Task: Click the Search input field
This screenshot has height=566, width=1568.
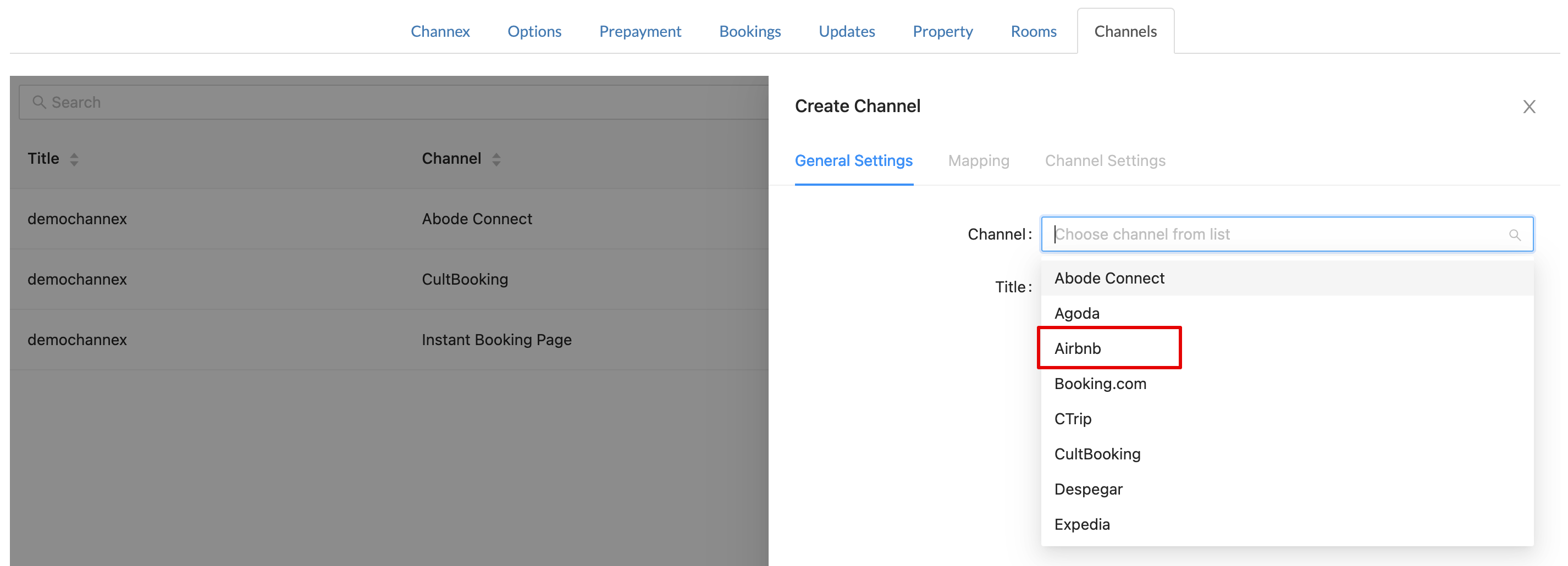Action: pyautogui.click(x=393, y=102)
